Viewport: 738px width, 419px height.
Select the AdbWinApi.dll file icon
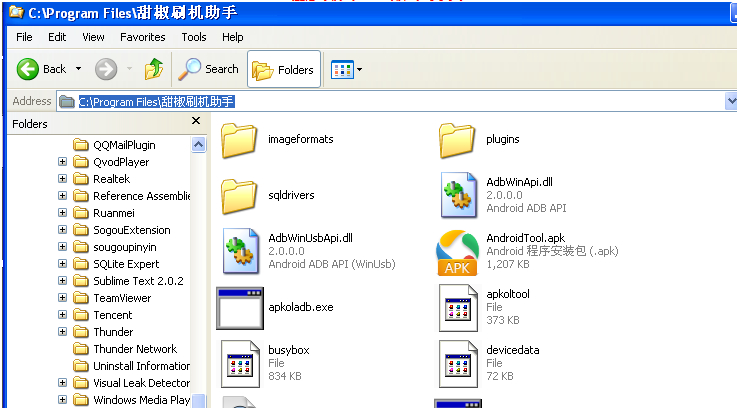[457, 195]
